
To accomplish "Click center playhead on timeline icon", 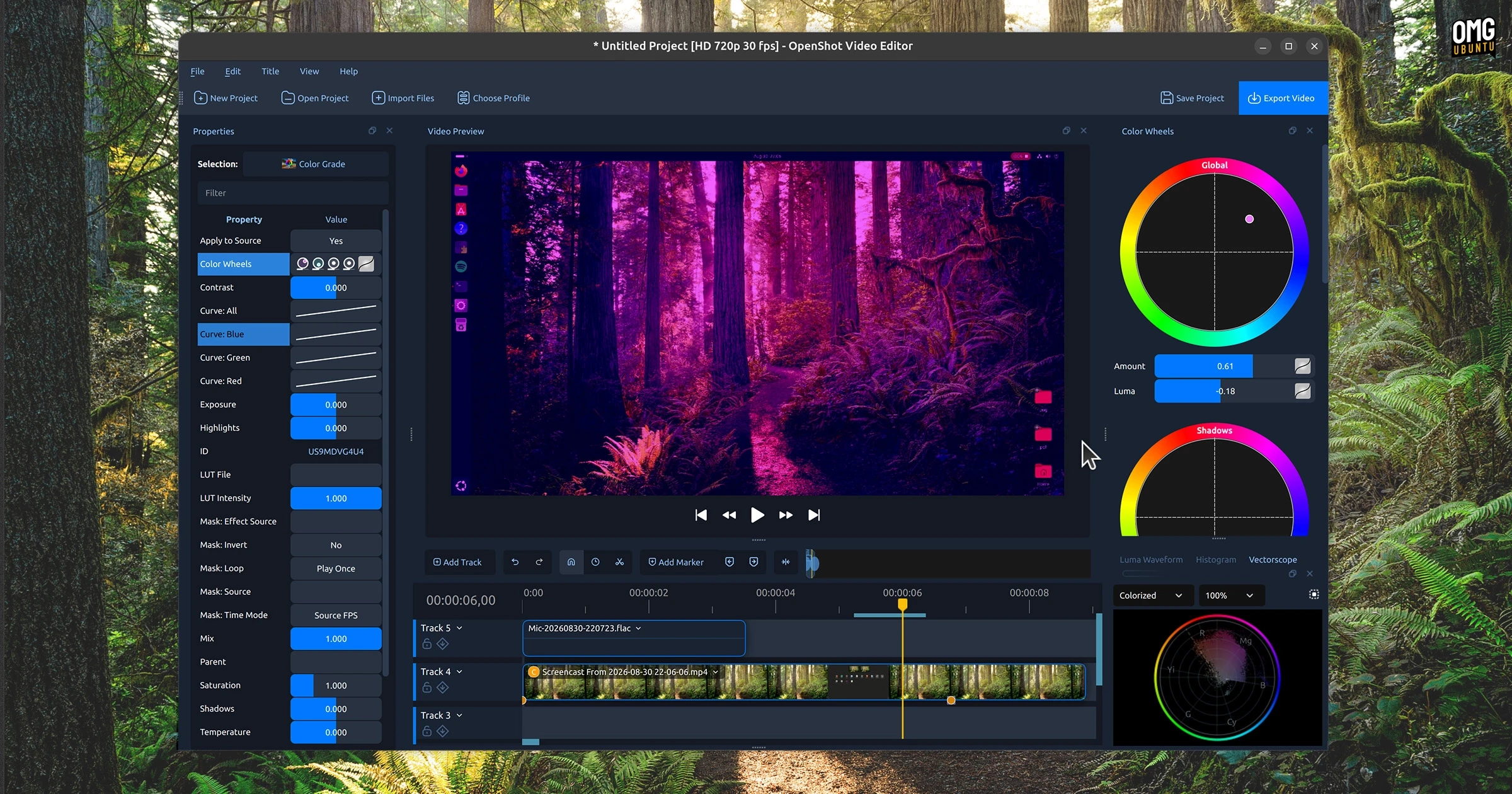I will tap(786, 561).
